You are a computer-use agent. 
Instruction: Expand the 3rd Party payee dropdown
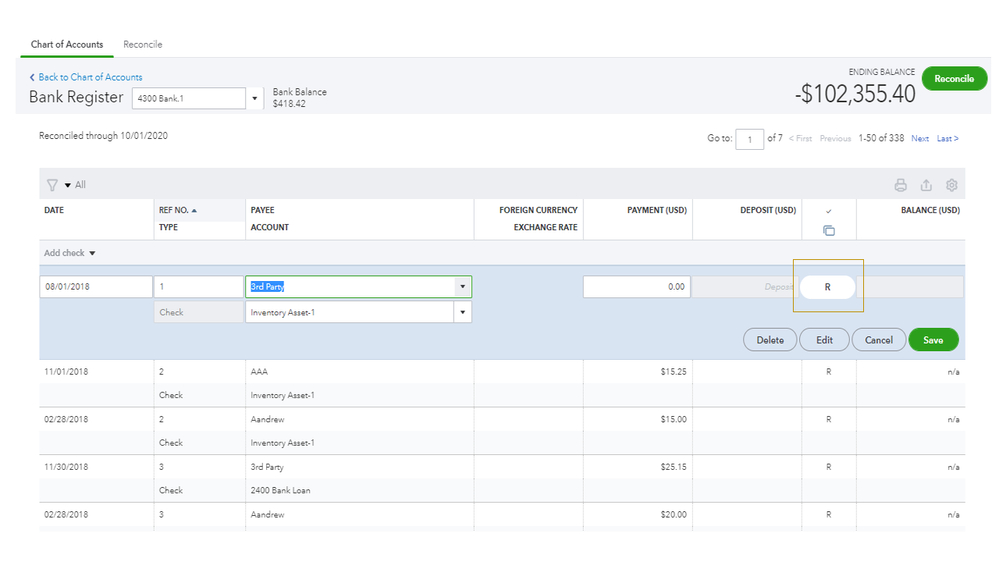click(461, 287)
